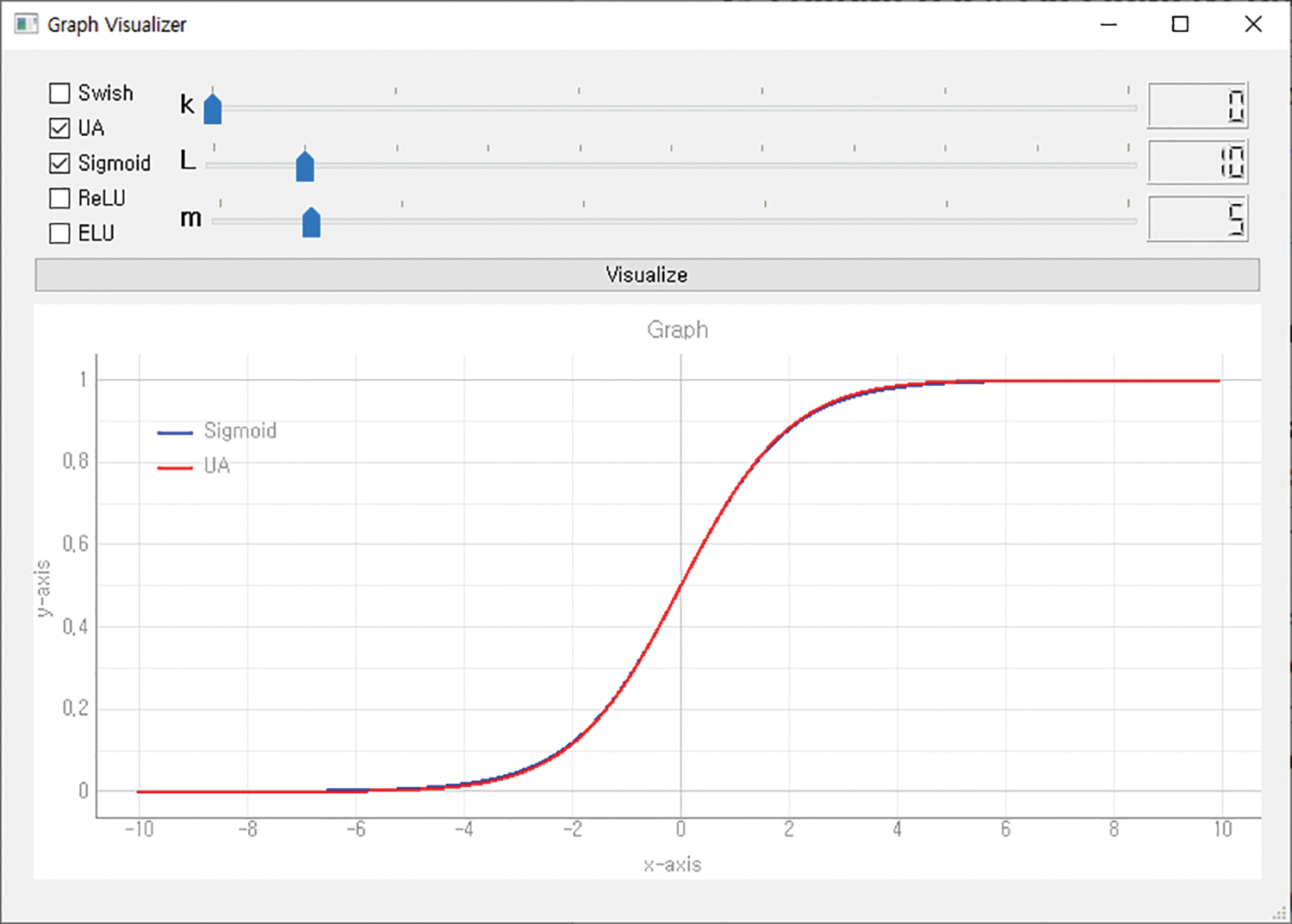This screenshot has height=924, width=1292.
Task: Close the Graph Visualizer window
Action: [x=1253, y=24]
